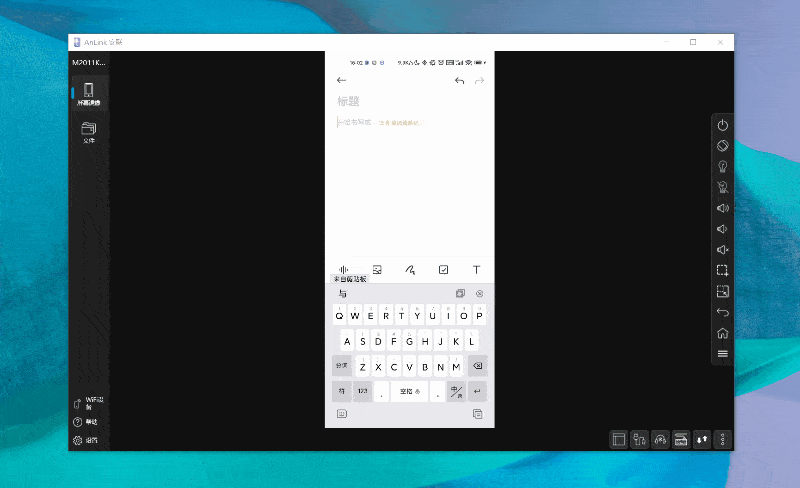
Task: Go to phone home via house icon
Action: coord(722,333)
